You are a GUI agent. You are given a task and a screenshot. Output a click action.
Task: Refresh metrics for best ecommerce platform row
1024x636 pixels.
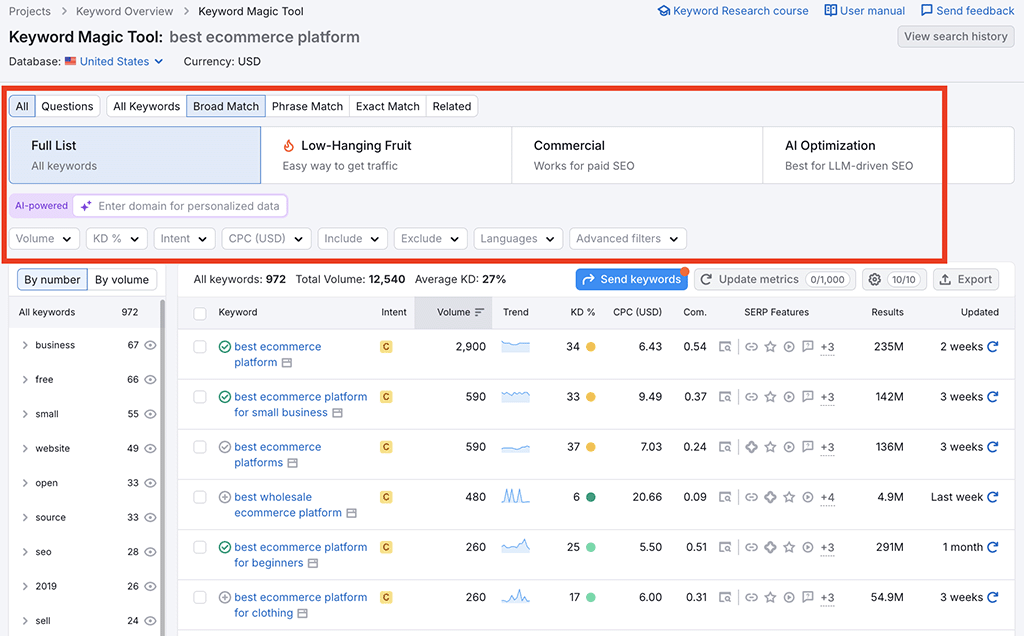993,347
